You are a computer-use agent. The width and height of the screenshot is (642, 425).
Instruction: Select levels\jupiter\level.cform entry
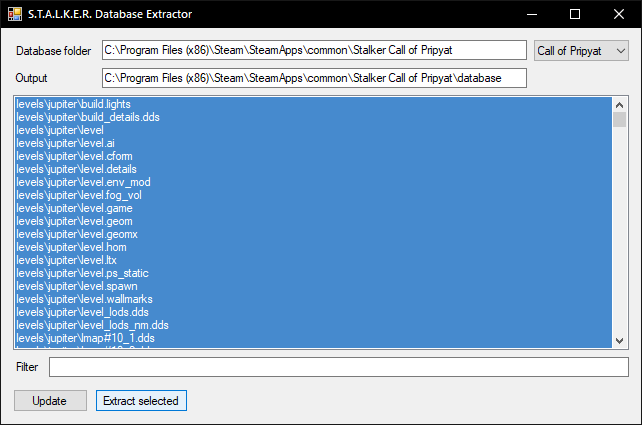click(314, 156)
